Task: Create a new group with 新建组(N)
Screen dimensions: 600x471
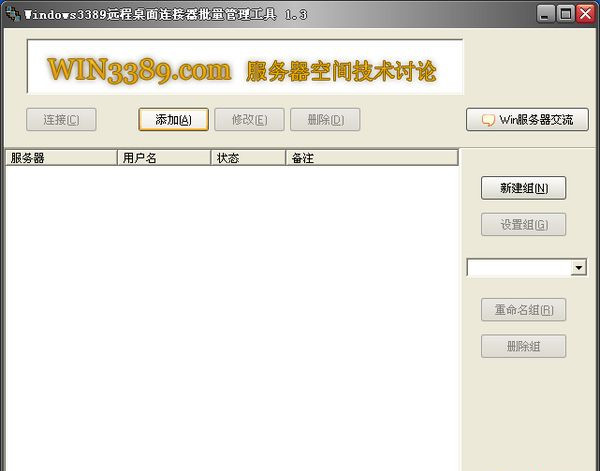Action: point(523,188)
